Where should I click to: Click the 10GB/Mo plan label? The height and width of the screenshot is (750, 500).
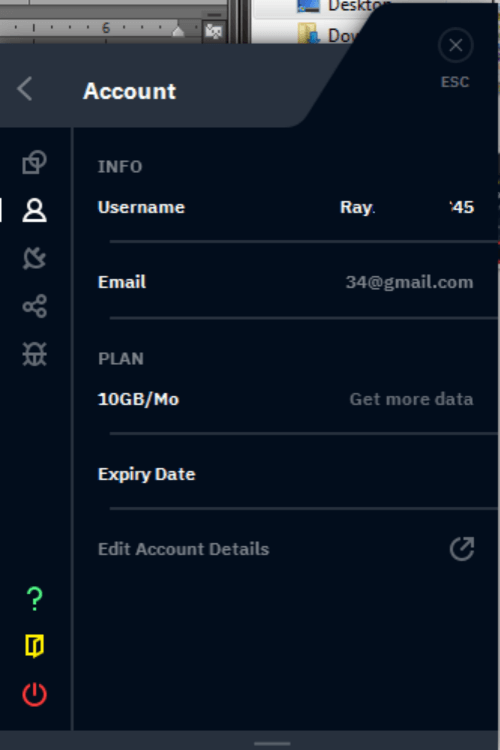click(138, 399)
